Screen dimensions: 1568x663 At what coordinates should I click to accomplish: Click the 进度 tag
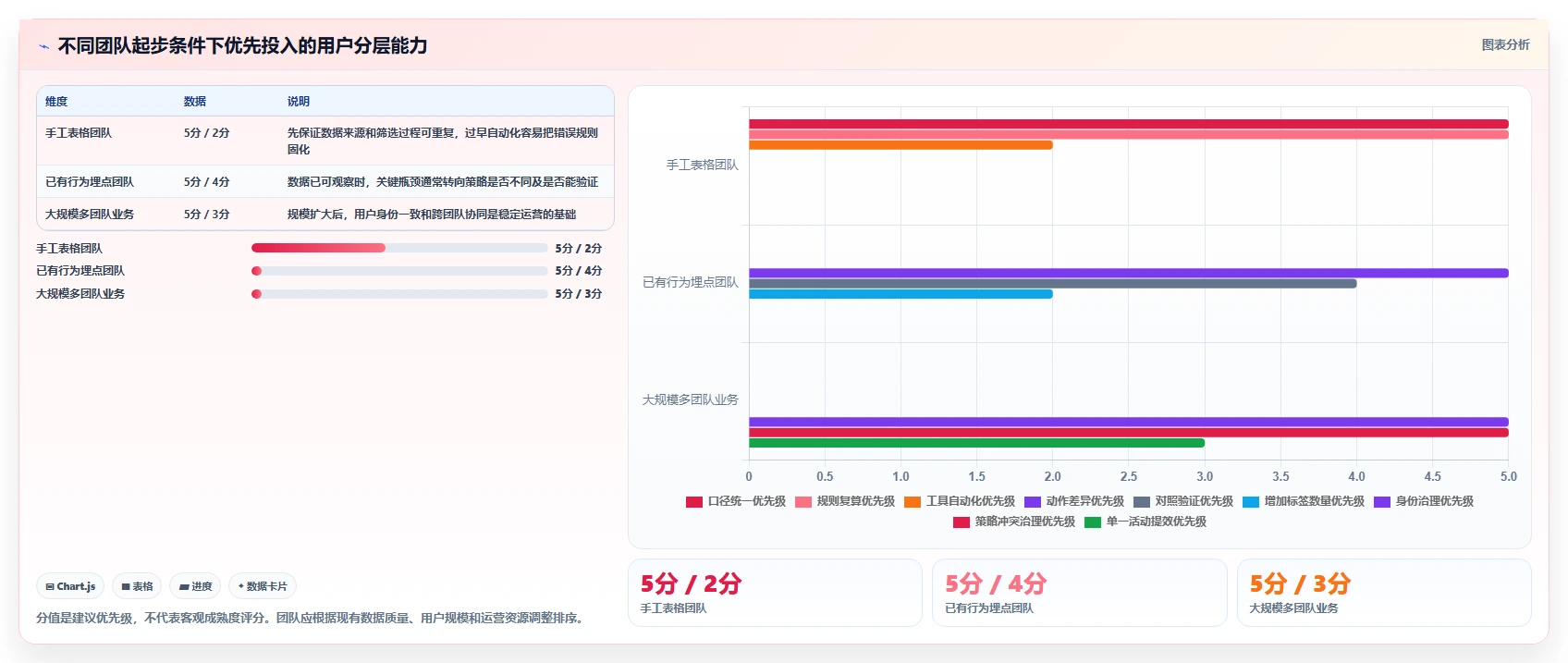click(195, 586)
